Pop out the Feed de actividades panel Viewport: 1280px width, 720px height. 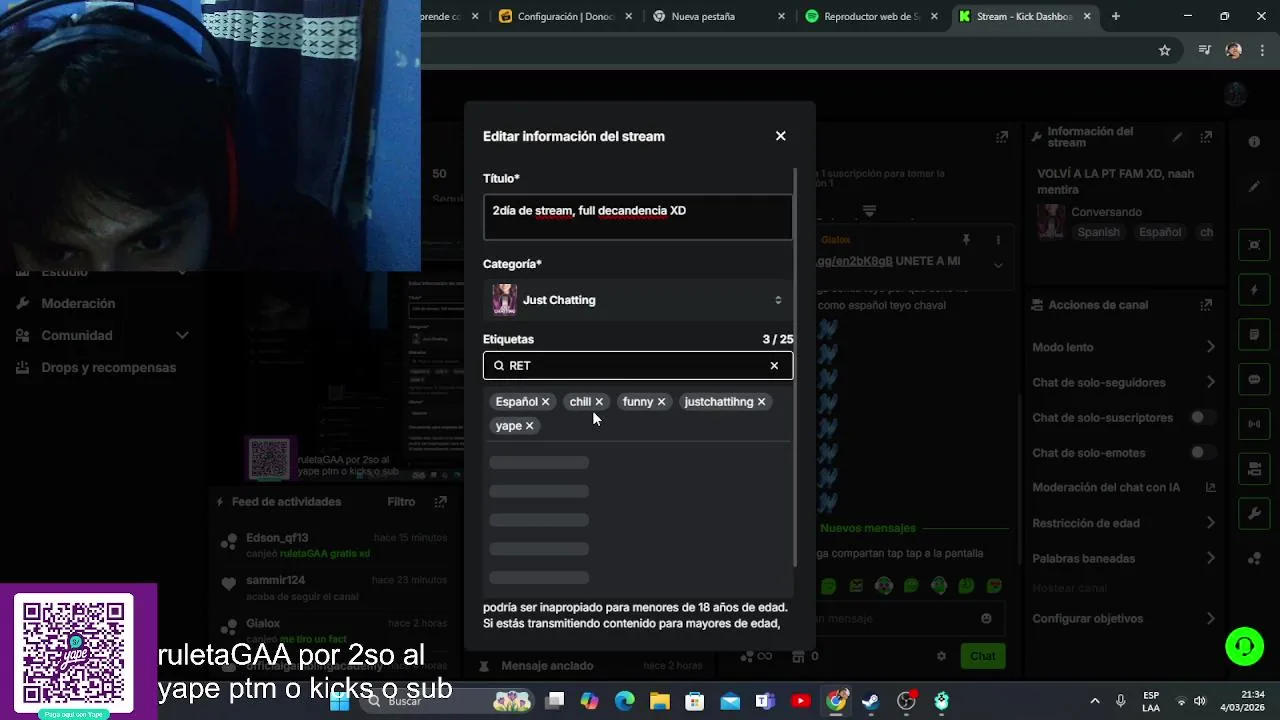440,502
